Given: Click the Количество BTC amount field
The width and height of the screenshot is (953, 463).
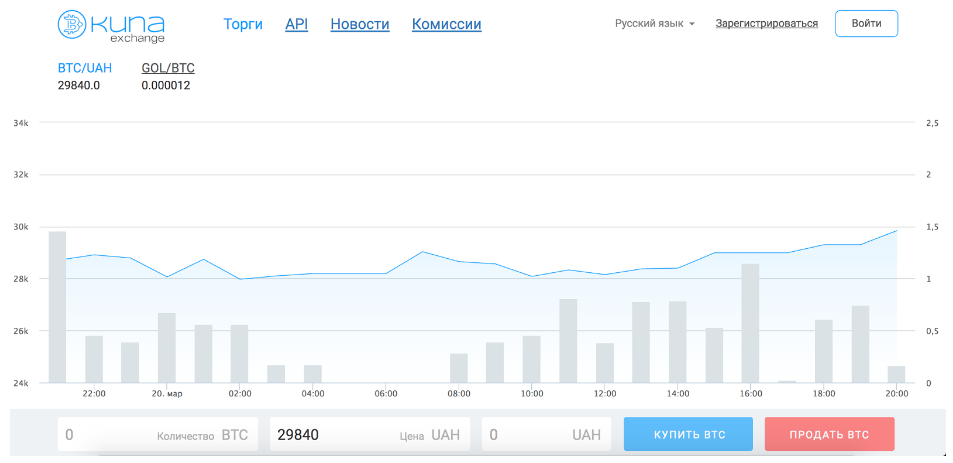Looking at the screenshot, I should (157, 434).
